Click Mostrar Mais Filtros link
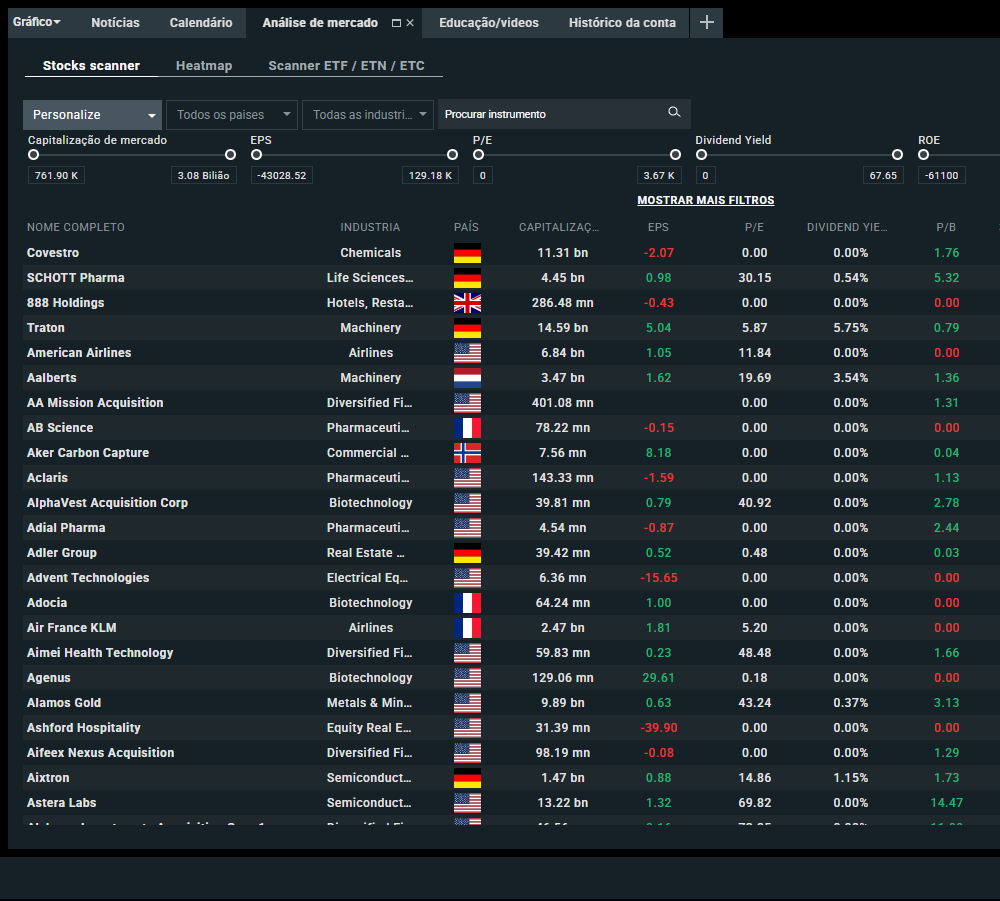 click(x=705, y=200)
